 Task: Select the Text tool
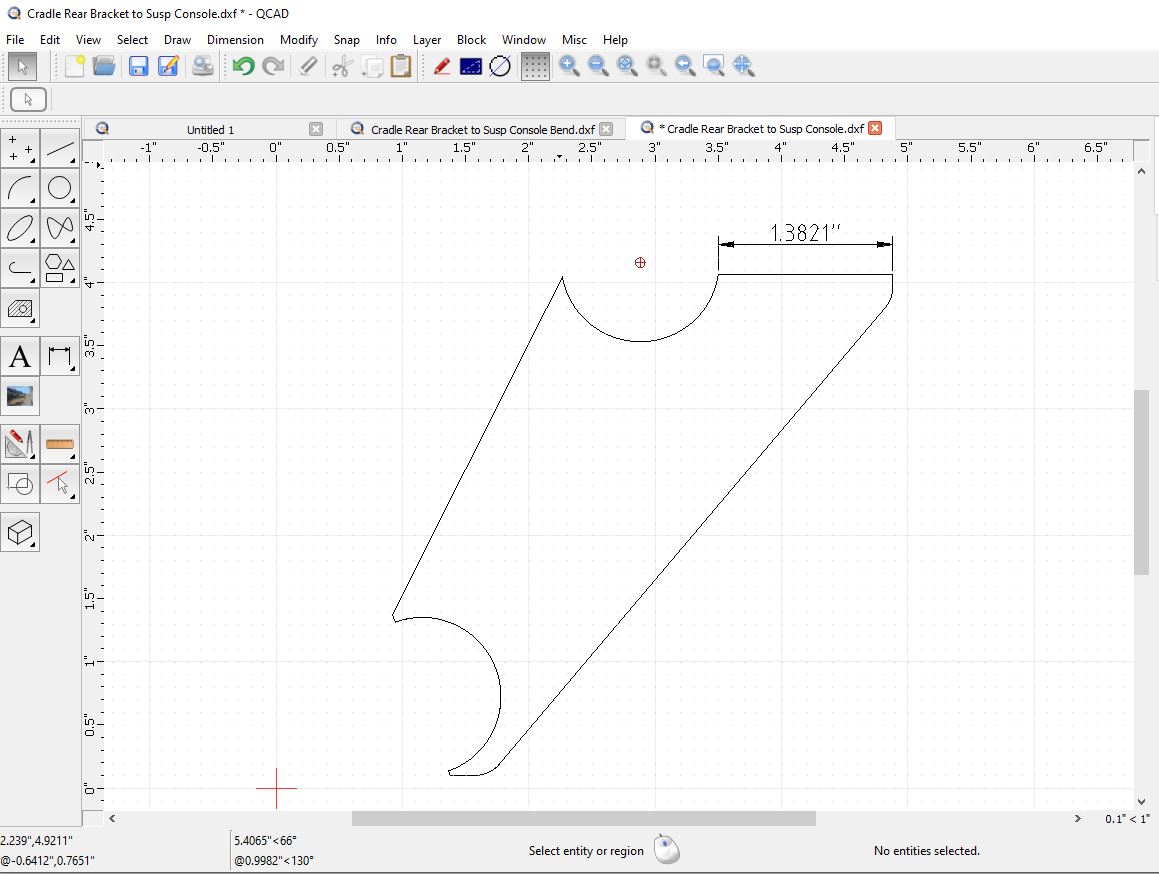point(20,357)
